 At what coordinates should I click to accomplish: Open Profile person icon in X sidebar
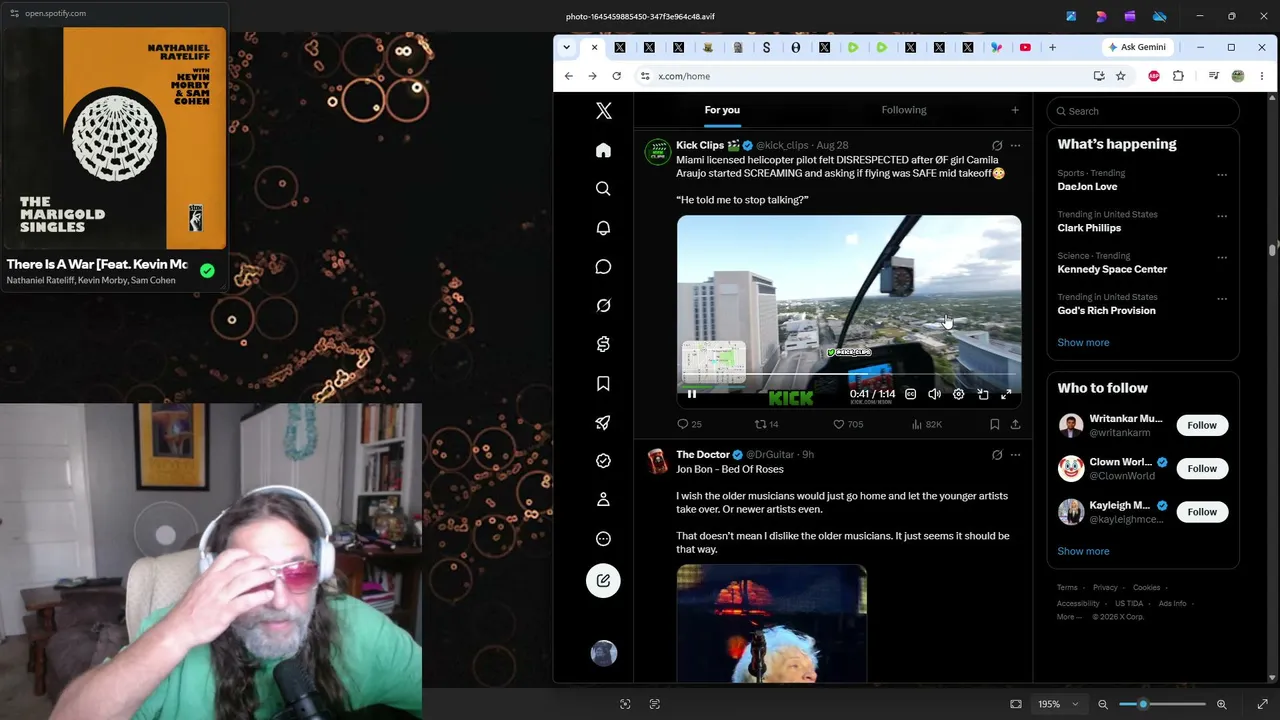point(603,500)
